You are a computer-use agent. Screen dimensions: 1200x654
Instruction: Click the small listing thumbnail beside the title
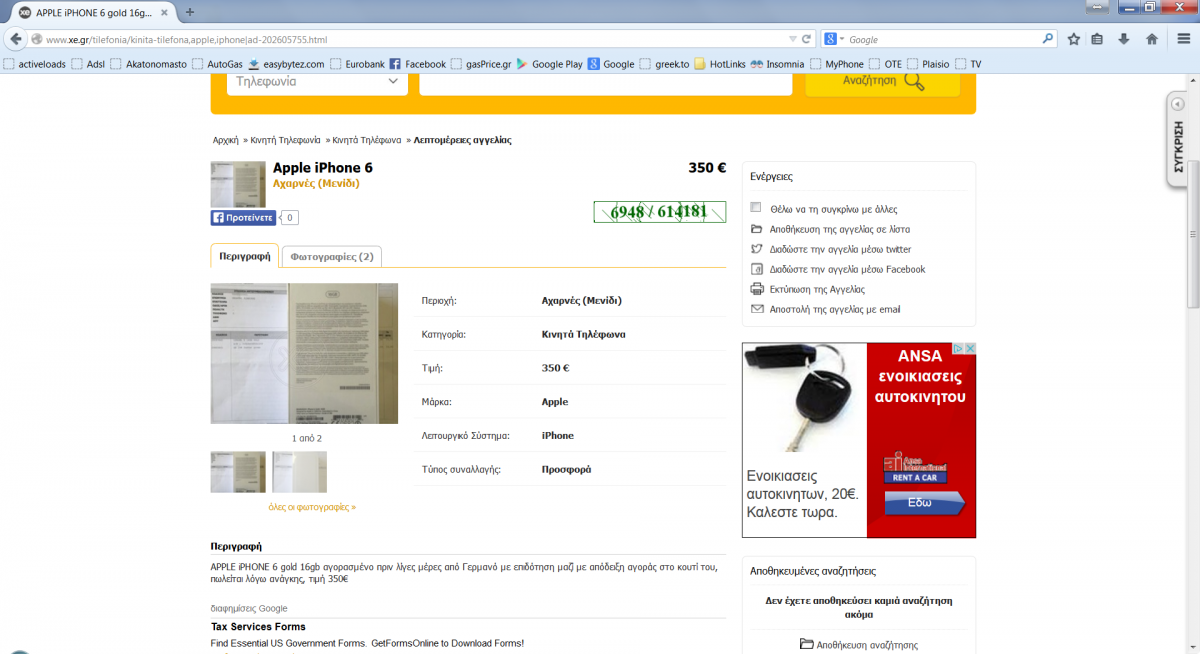pos(238,184)
